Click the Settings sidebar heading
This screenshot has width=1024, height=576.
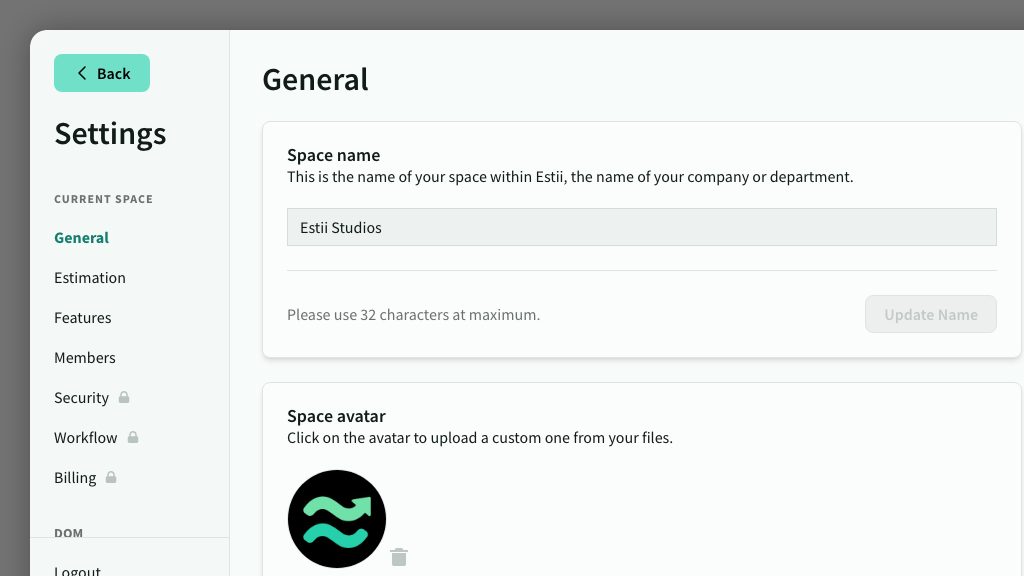click(110, 134)
